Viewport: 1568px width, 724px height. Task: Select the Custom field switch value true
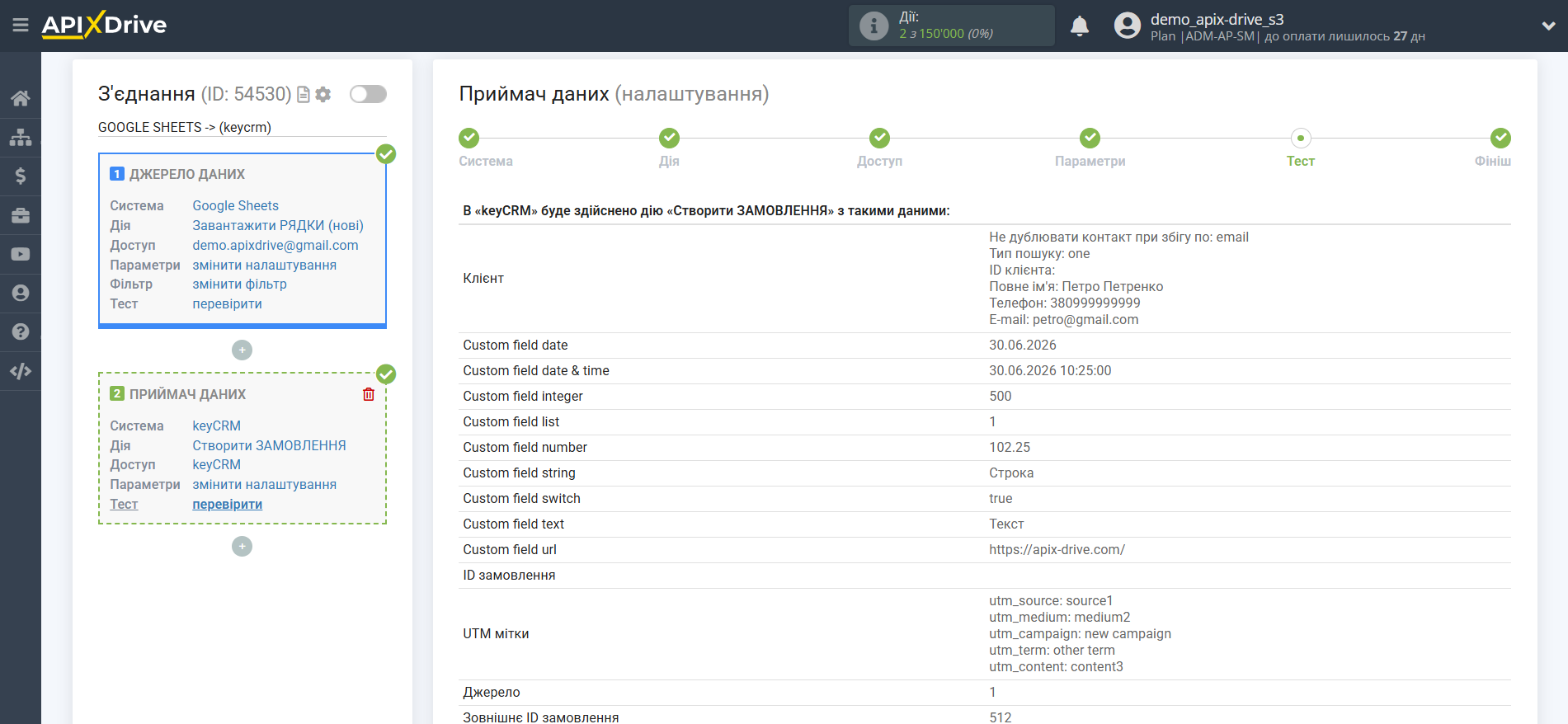pyautogui.click(x=1001, y=499)
